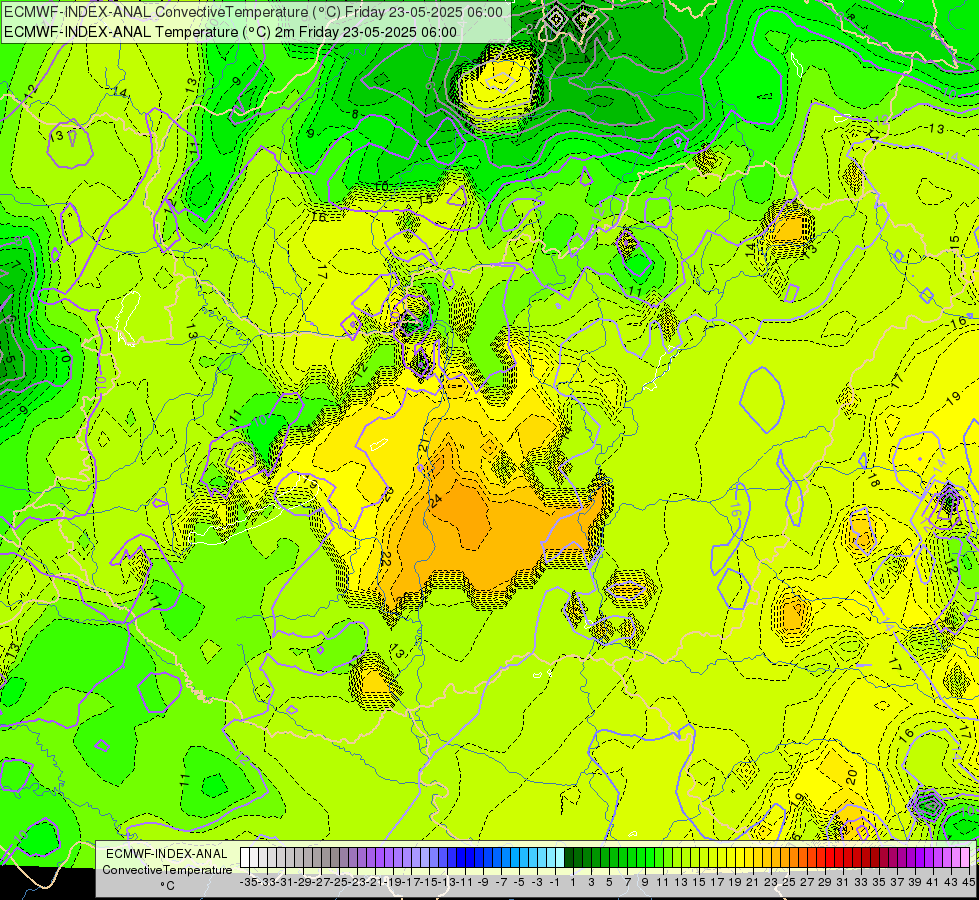Click the ConvectiveTemperature title line at top
979x900 pixels.
253,12
